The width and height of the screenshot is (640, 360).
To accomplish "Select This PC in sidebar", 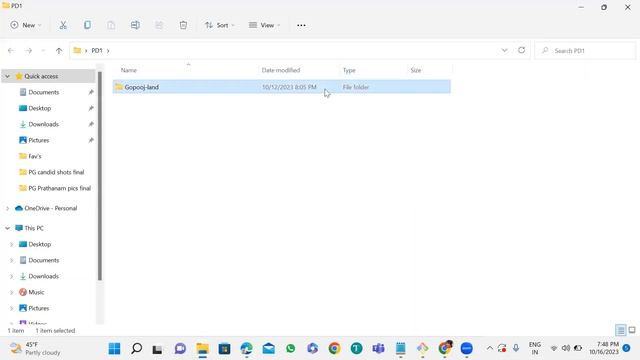I will [34, 228].
